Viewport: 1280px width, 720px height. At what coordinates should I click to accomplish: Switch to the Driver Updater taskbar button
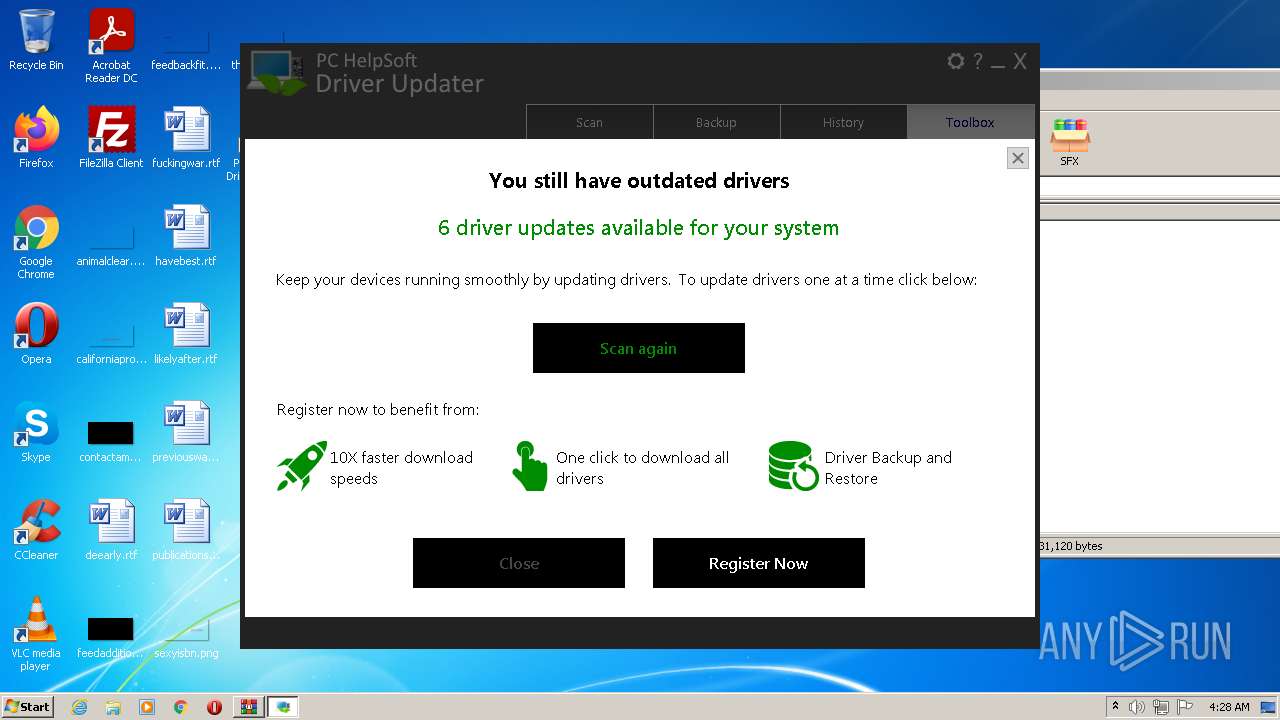point(284,707)
